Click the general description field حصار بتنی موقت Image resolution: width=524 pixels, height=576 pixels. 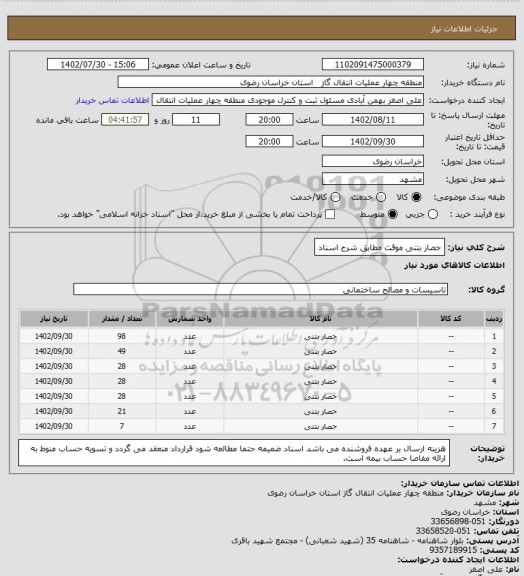tap(379, 247)
